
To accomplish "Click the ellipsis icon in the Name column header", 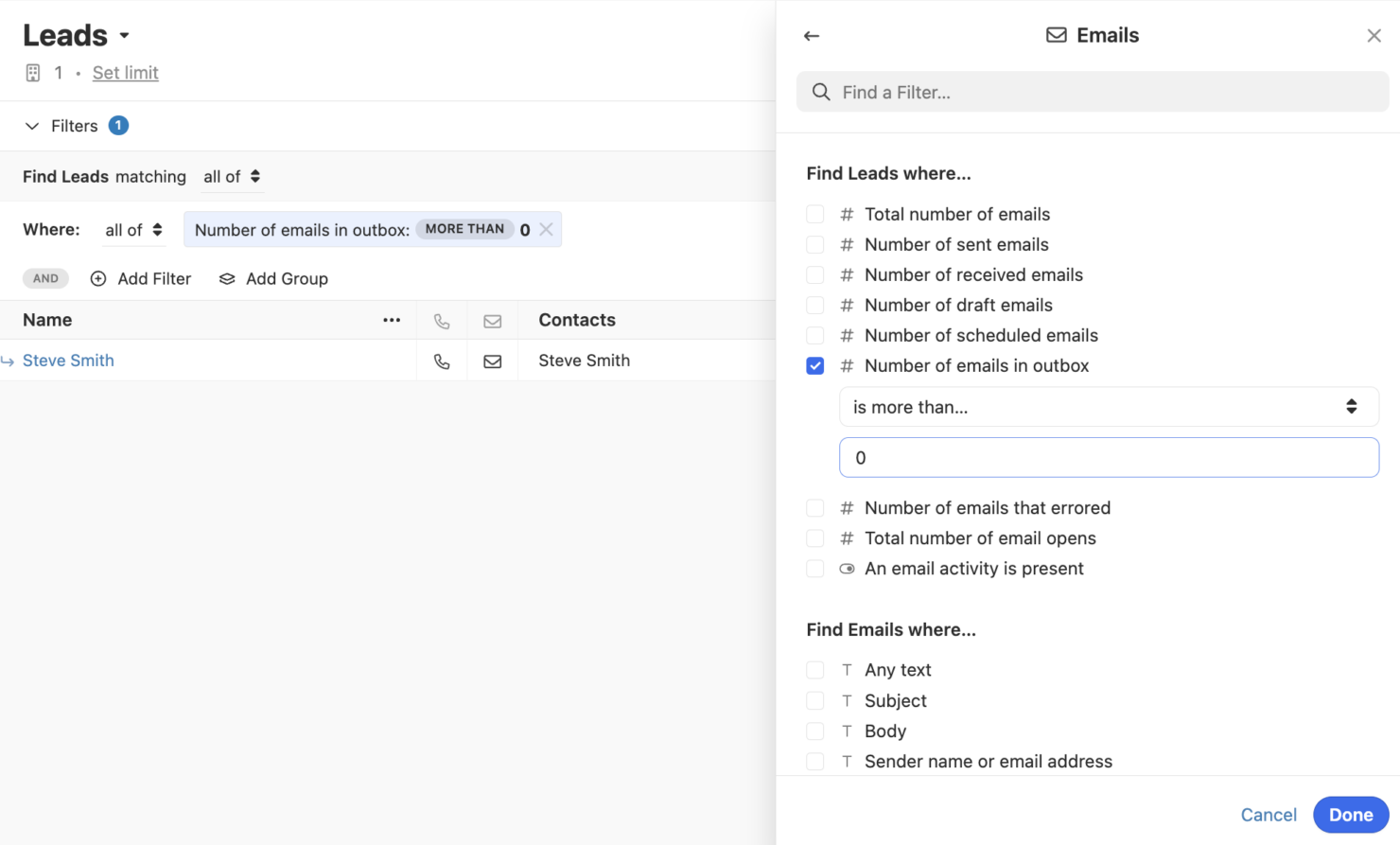I will coord(392,320).
